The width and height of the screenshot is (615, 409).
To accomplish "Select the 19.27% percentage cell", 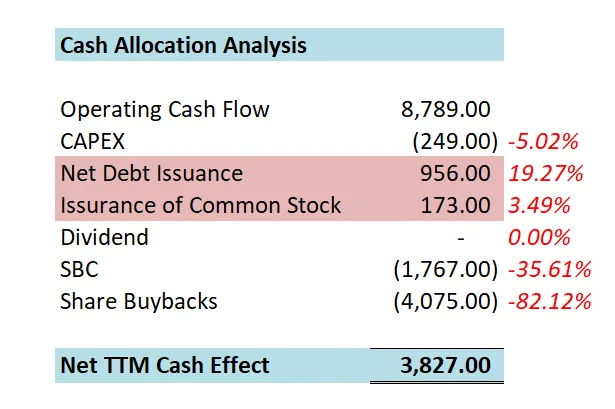I will 546,173.
